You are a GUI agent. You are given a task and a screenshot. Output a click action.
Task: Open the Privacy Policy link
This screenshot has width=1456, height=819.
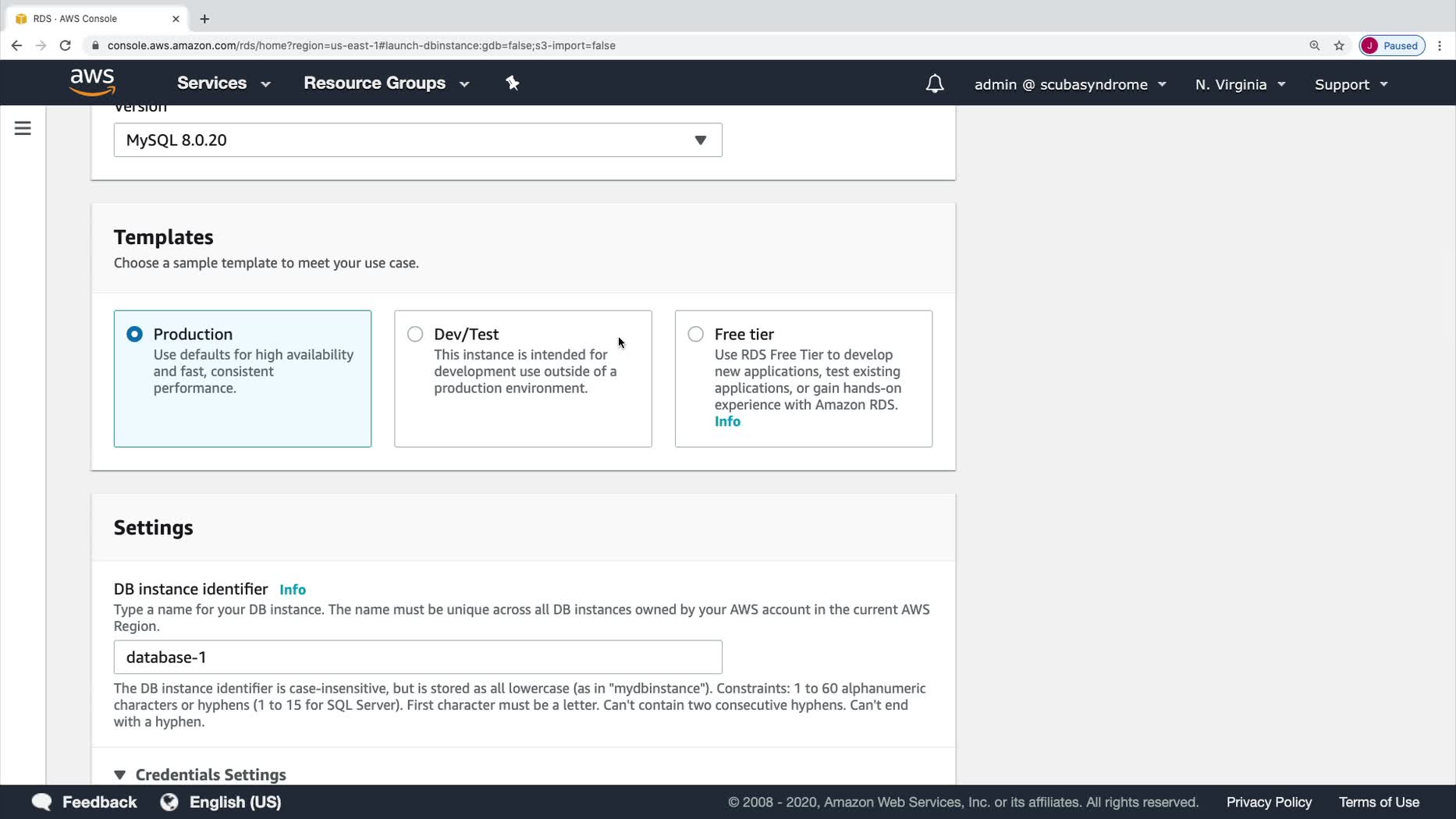coord(1269,802)
